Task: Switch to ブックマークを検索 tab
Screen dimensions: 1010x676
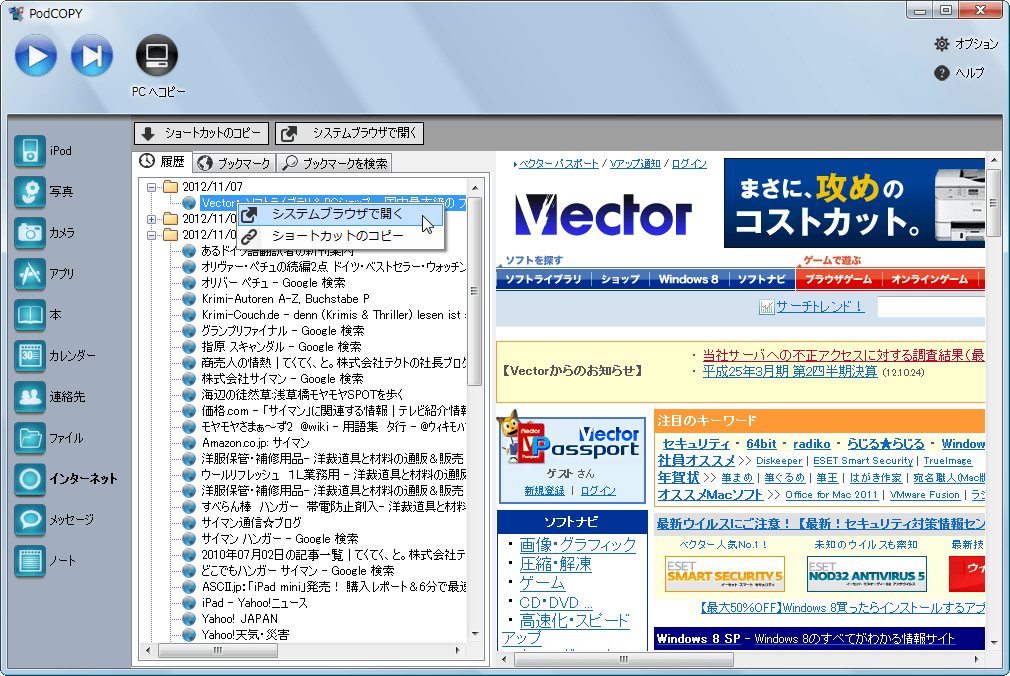Action: [x=335, y=163]
